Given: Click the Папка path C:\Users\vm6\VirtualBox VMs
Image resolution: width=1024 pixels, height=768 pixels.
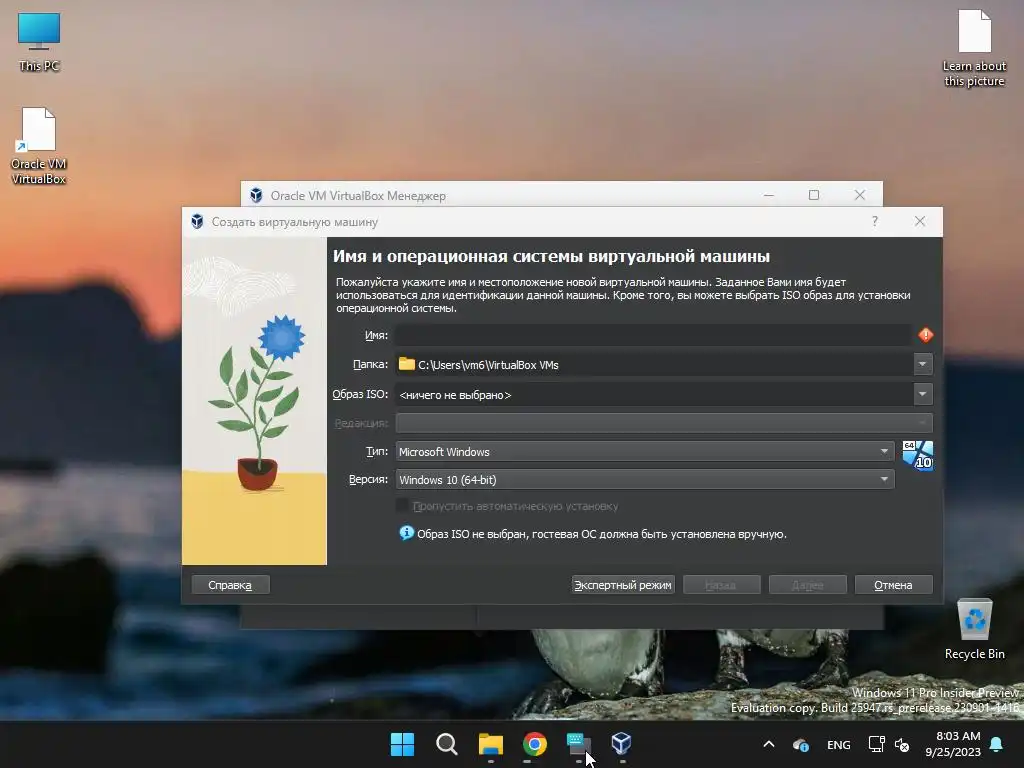Looking at the screenshot, I should pos(488,364).
